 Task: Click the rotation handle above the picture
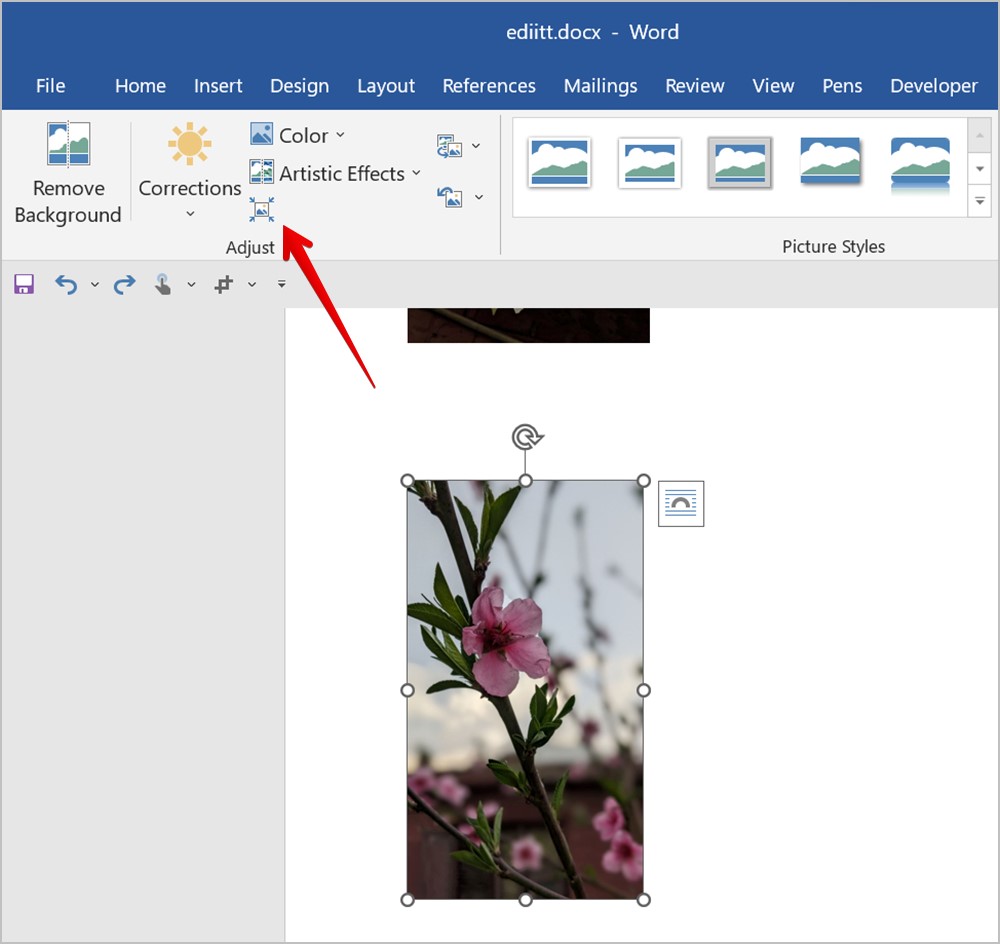tap(526, 437)
